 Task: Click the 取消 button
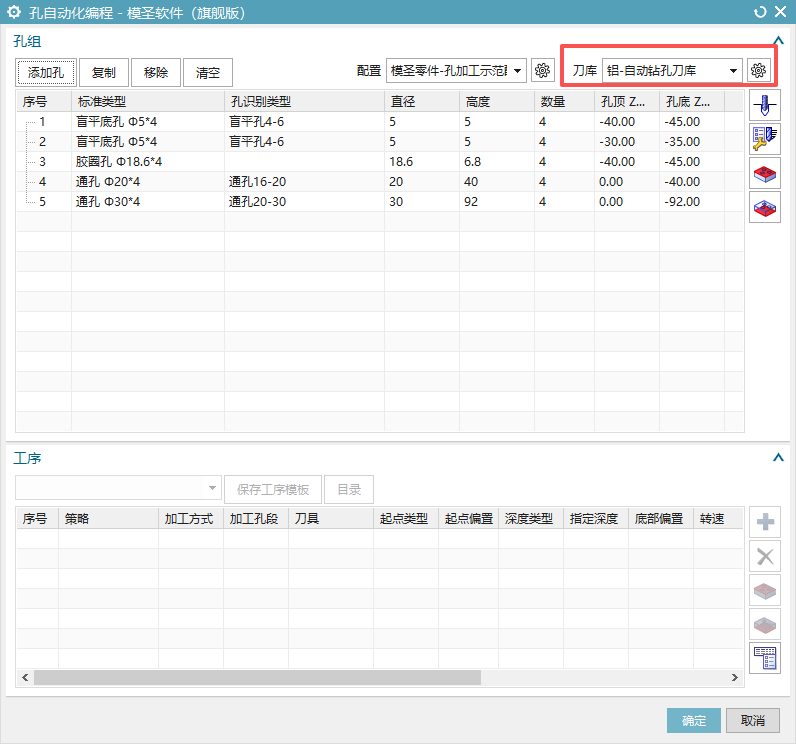click(x=752, y=720)
